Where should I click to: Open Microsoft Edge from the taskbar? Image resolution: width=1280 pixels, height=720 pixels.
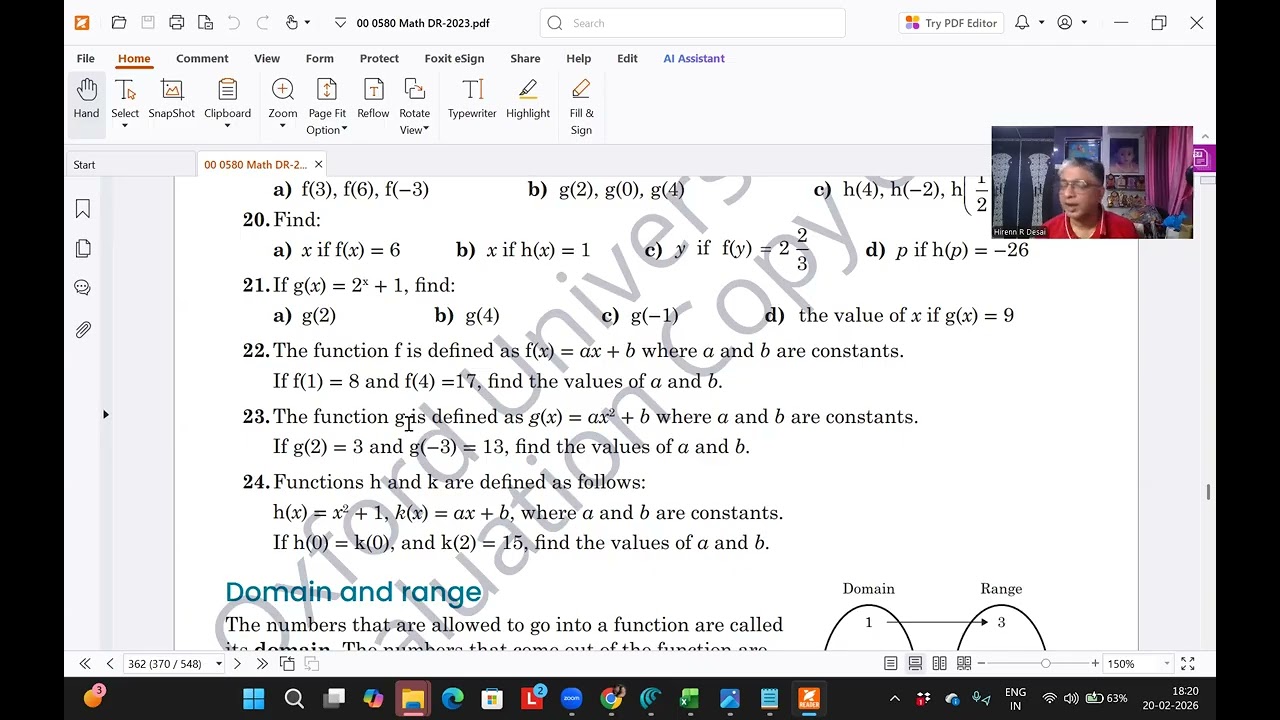[452, 698]
